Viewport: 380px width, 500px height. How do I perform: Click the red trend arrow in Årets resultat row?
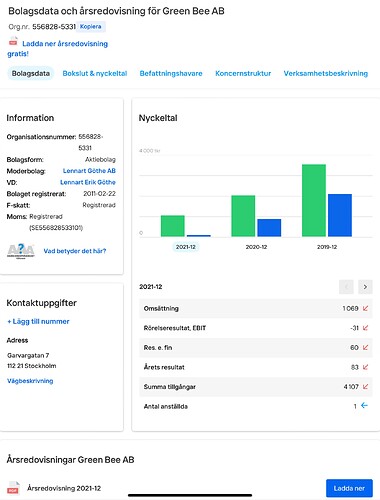(x=365, y=367)
